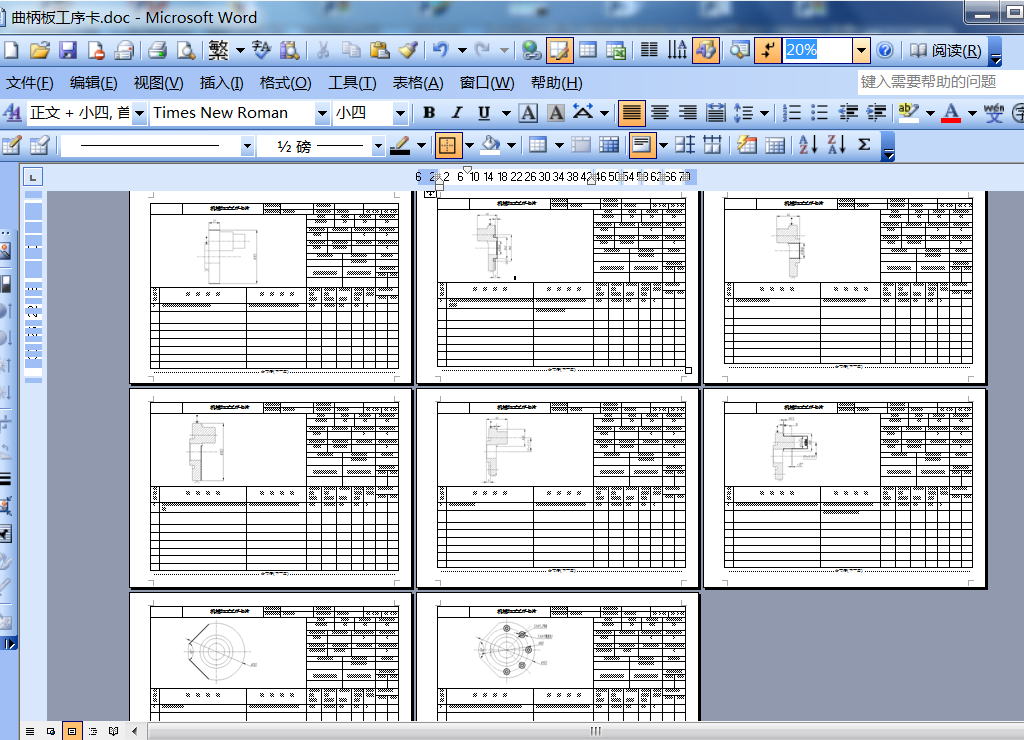Open the font name dropdown
1024x740 pixels.
322,113
